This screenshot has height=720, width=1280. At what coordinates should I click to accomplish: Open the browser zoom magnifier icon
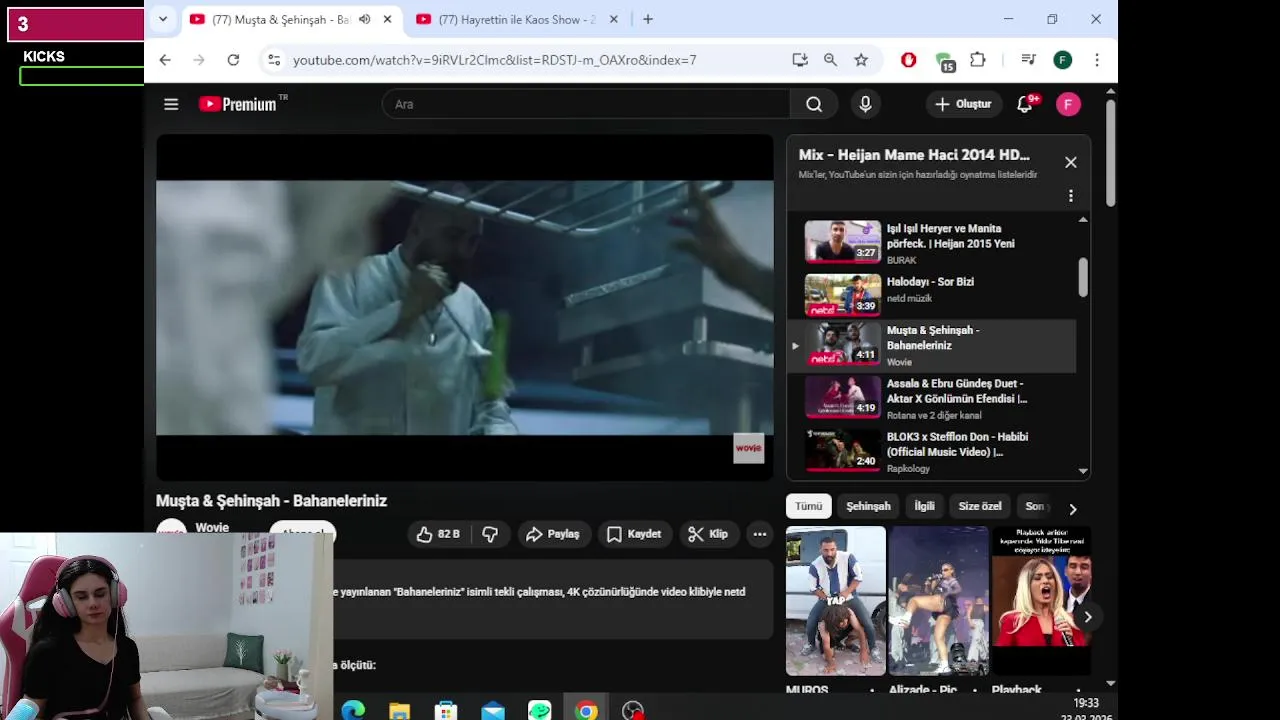click(830, 60)
